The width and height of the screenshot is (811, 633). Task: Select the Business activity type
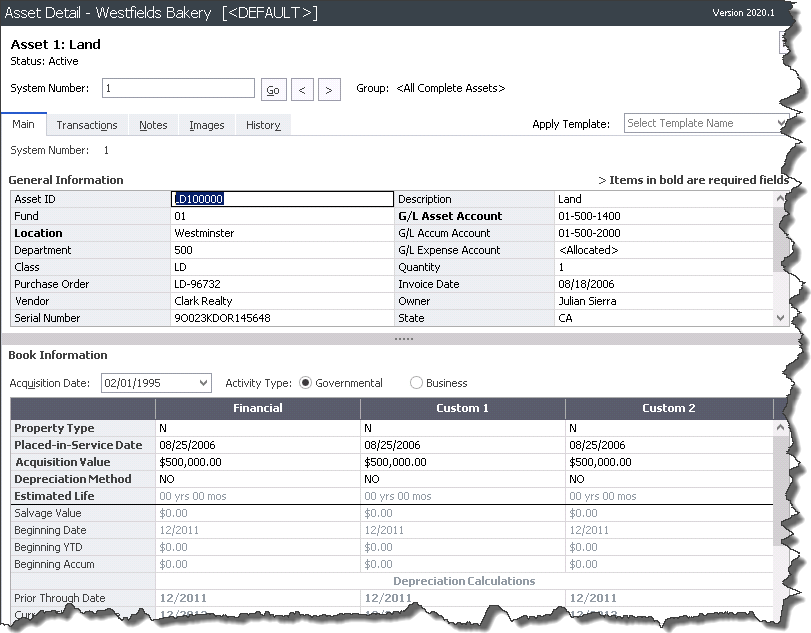[417, 383]
